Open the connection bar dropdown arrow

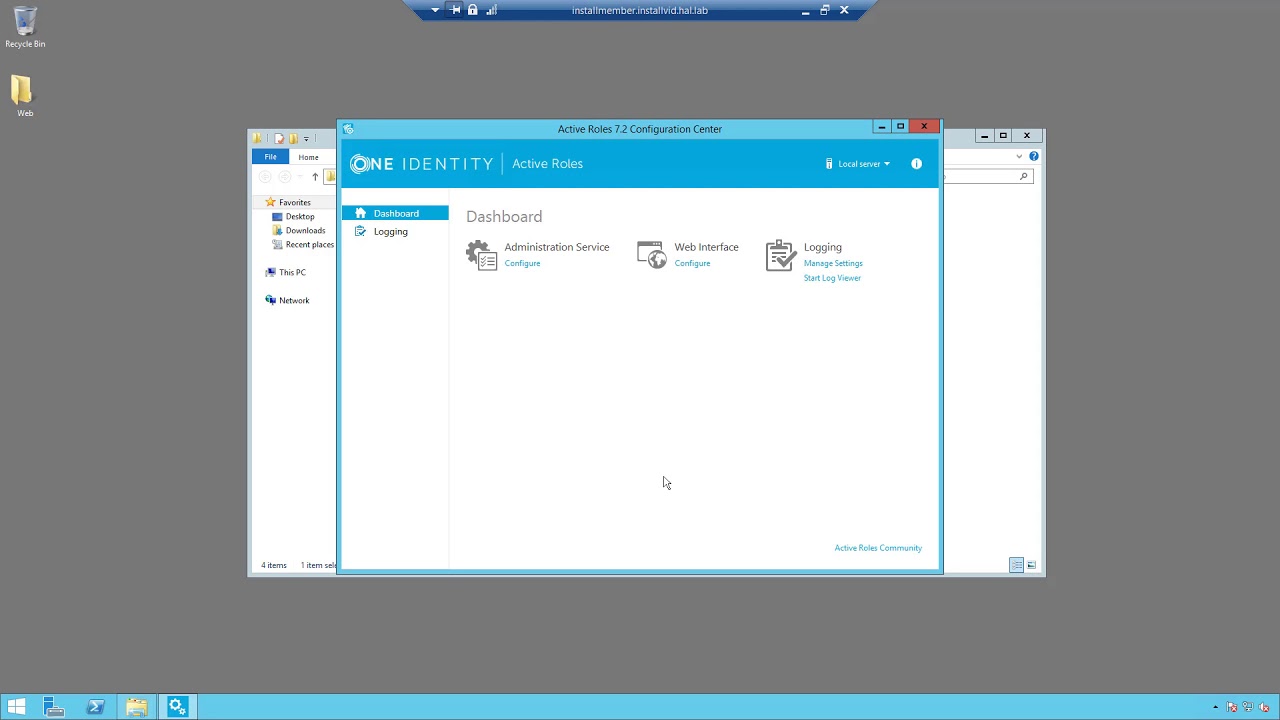click(435, 10)
